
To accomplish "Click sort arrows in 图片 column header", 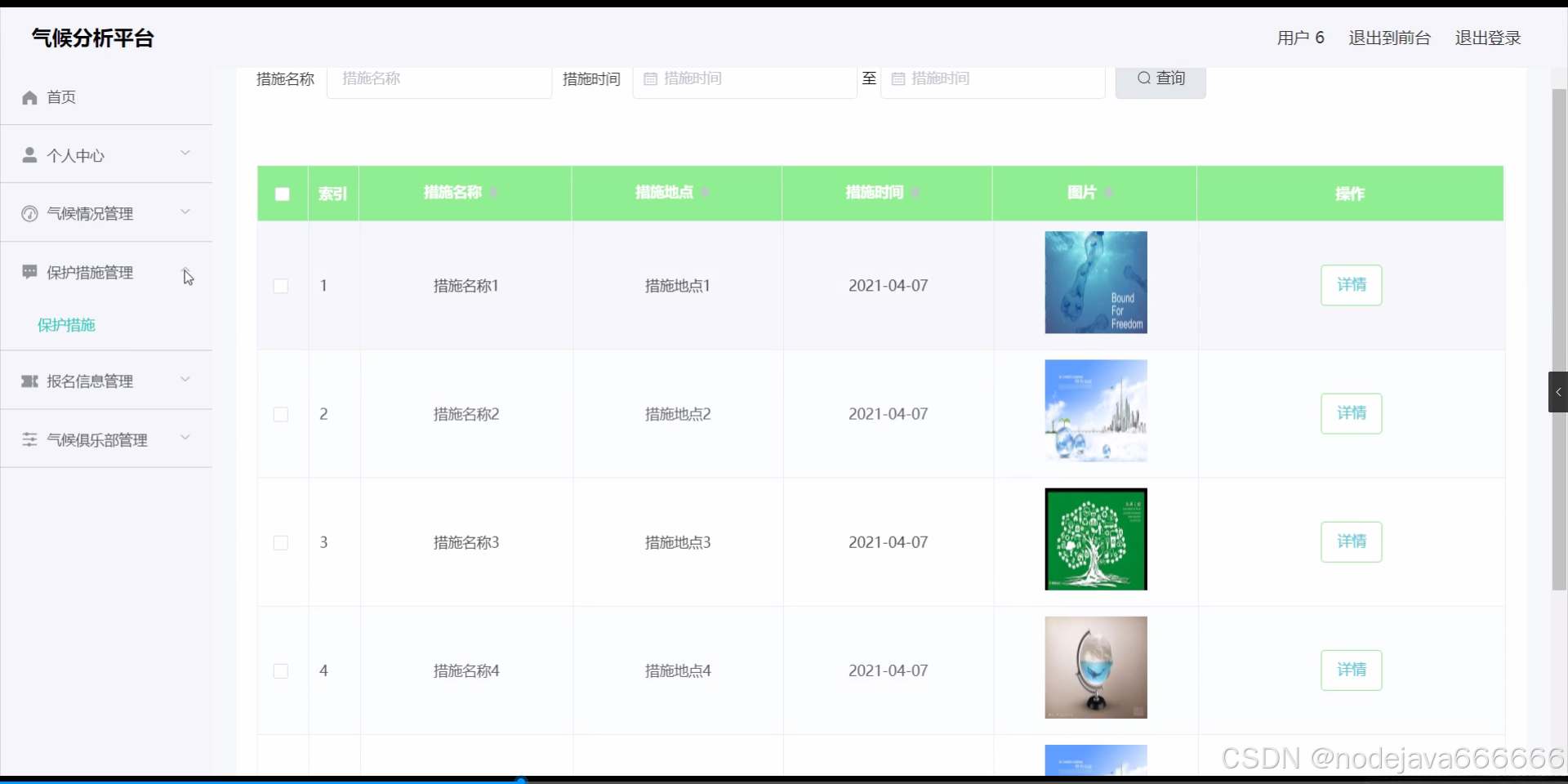I will (1109, 193).
